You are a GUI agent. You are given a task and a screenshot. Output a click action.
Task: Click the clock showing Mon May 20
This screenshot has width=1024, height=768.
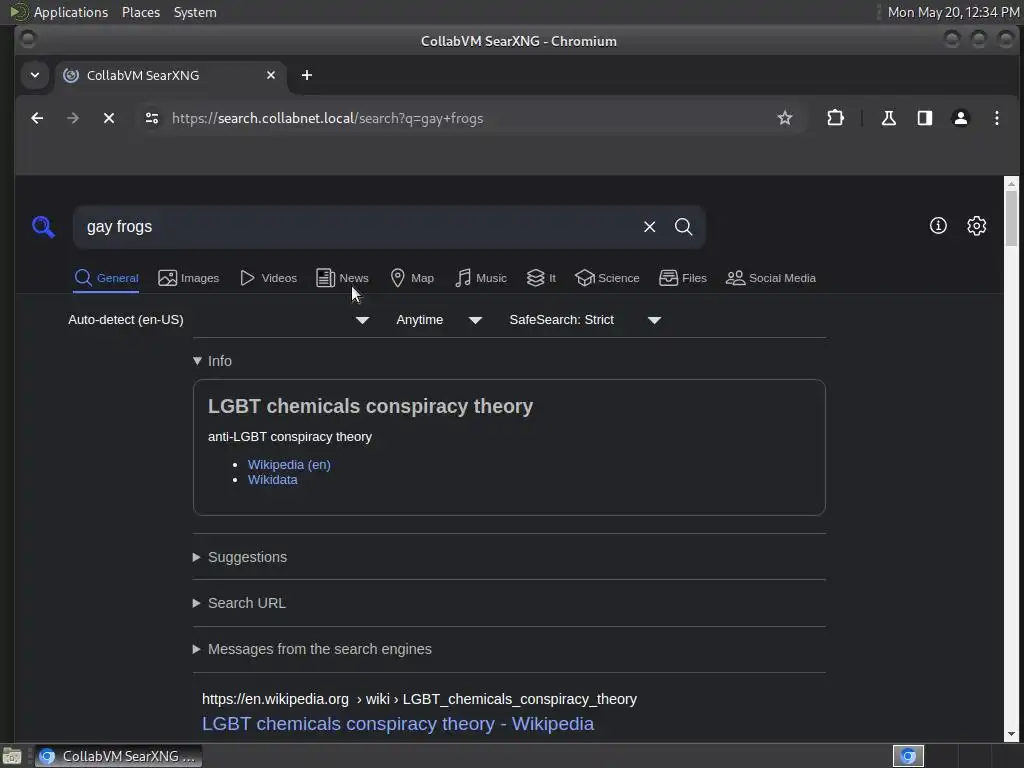tap(953, 12)
